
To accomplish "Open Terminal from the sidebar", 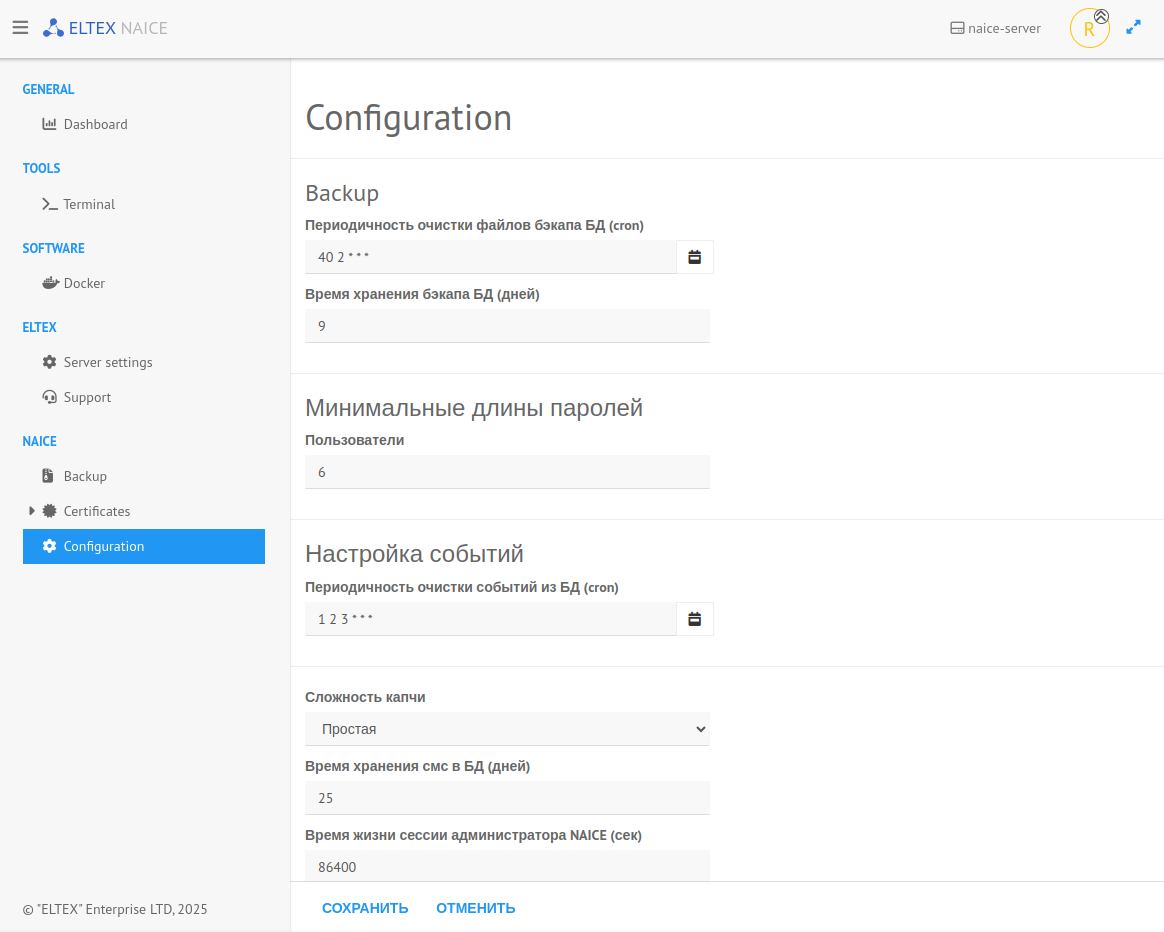I will [89, 204].
